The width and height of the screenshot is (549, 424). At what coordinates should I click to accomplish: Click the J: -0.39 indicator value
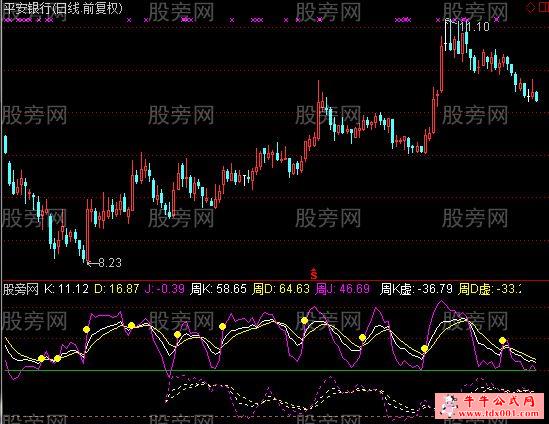[x=165, y=290]
